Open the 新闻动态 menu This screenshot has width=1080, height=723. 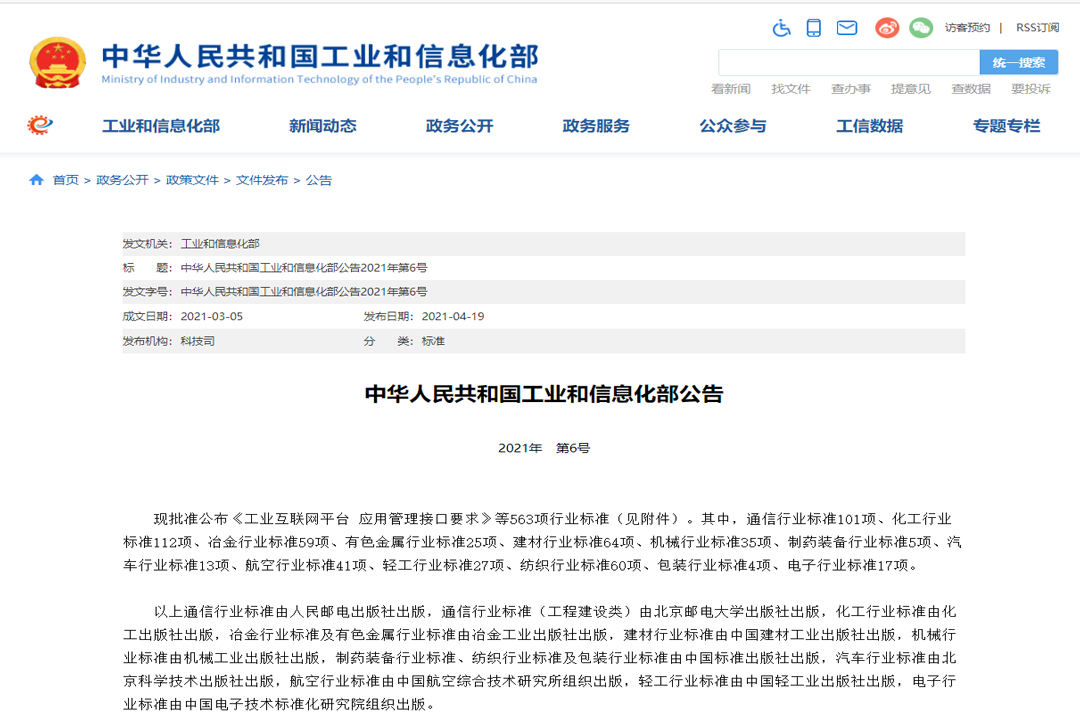point(322,126)
